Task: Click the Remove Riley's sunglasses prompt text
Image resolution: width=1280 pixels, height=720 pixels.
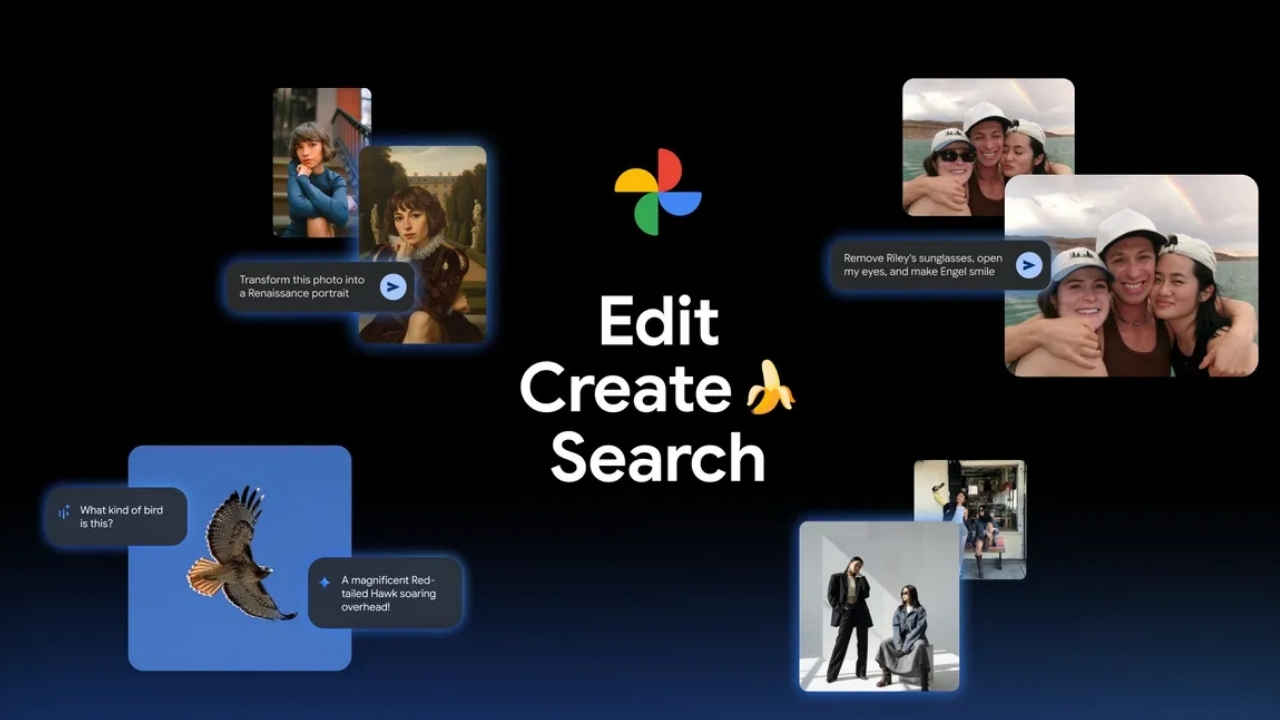Action: coord(922,265)
